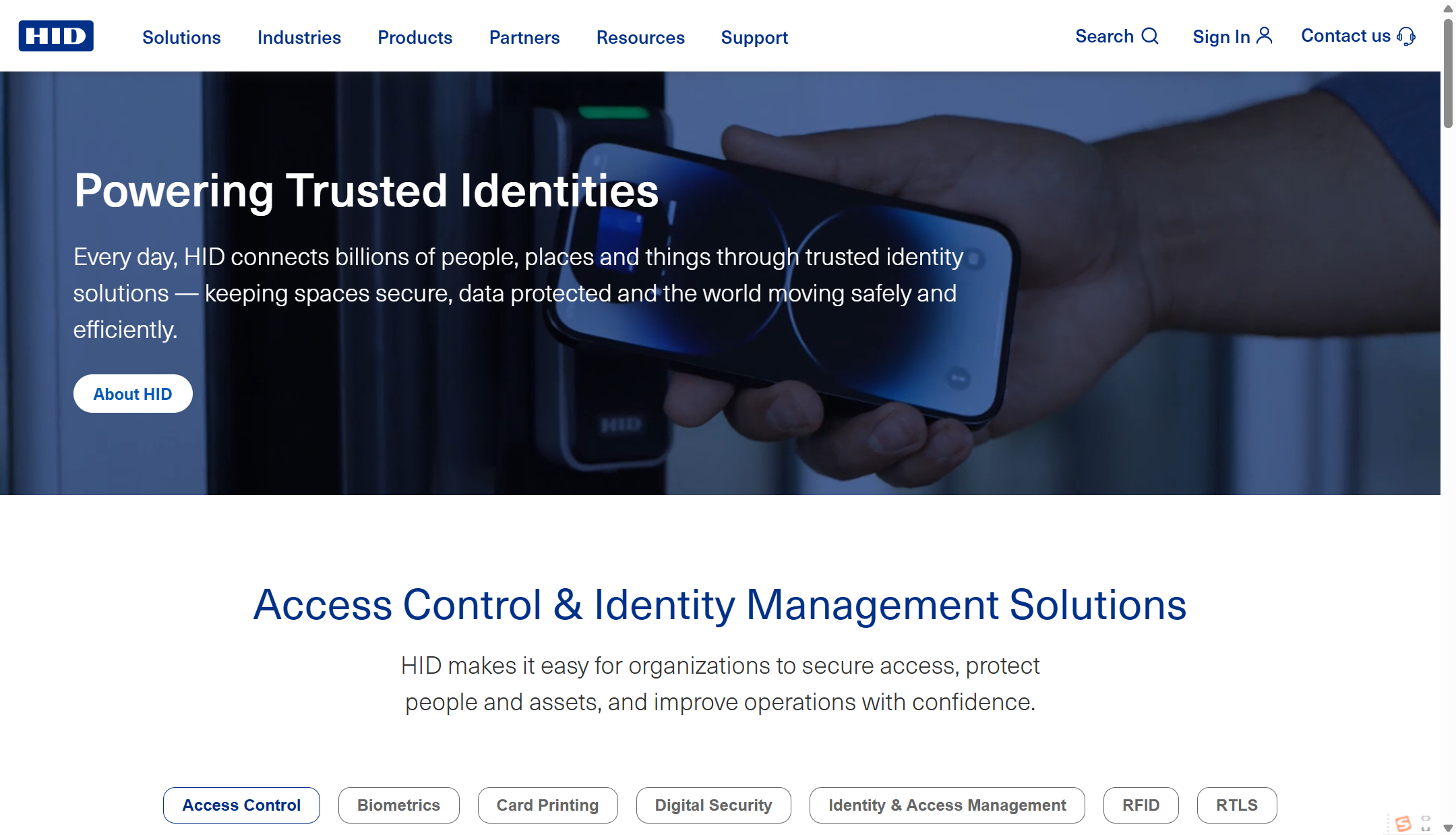
Task: Open the Solutions menu
Action: point(181,38)
